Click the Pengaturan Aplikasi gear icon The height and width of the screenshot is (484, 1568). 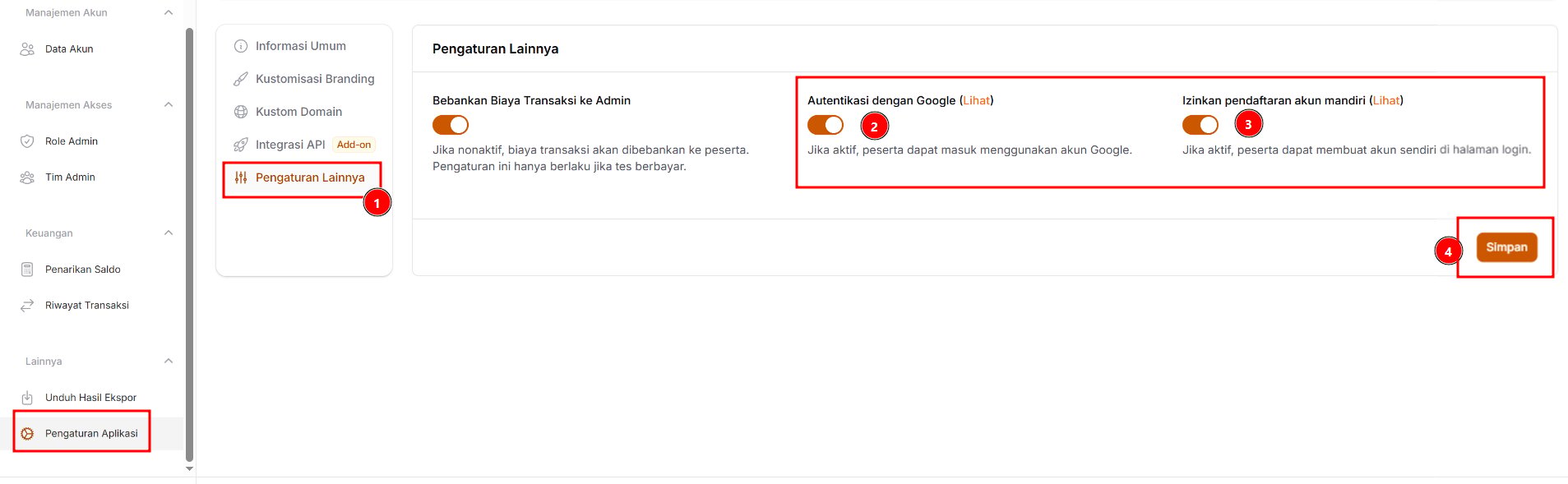point(27,434)
